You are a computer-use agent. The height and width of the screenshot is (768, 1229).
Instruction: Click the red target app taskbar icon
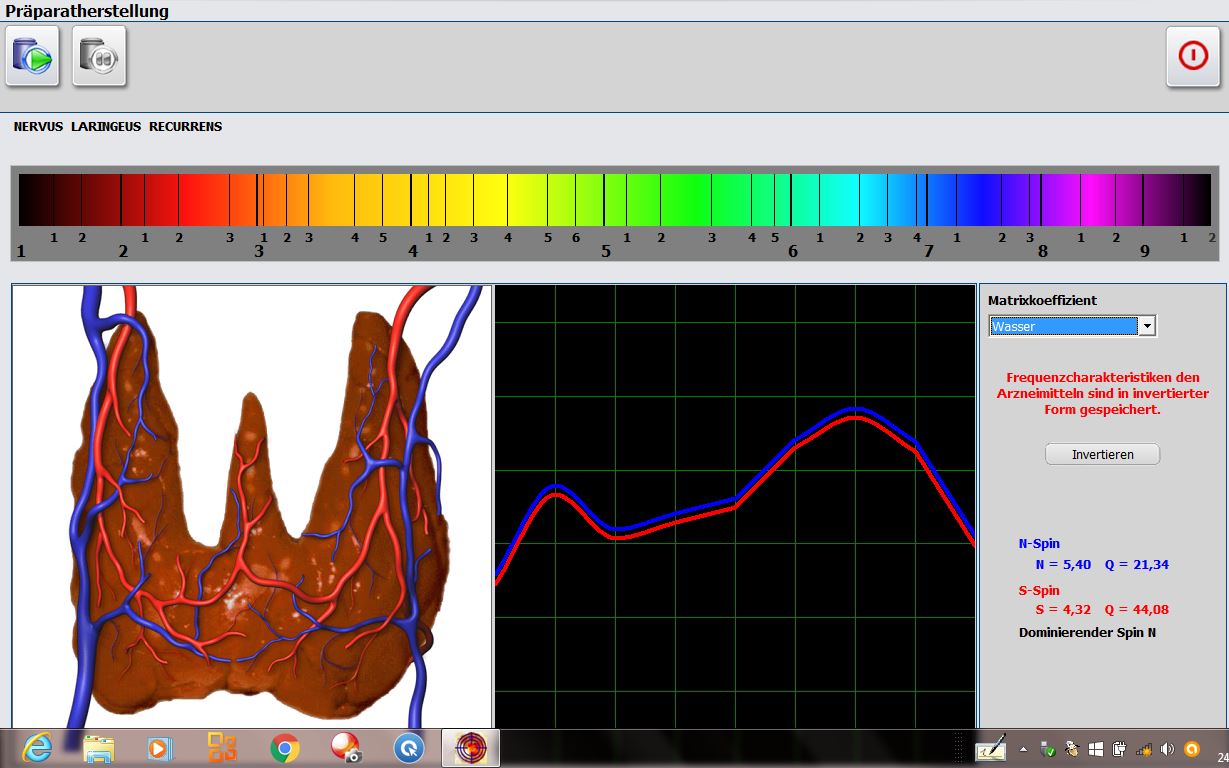click(470, 748)
